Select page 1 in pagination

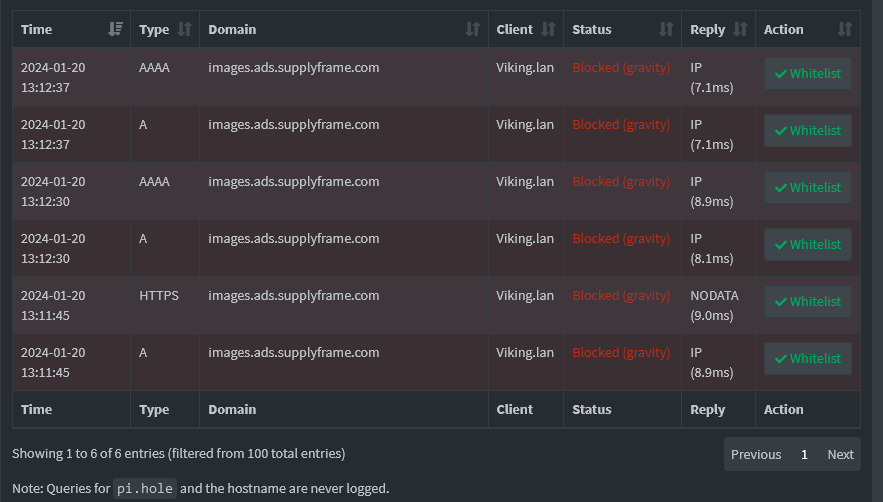pos(804,454)
